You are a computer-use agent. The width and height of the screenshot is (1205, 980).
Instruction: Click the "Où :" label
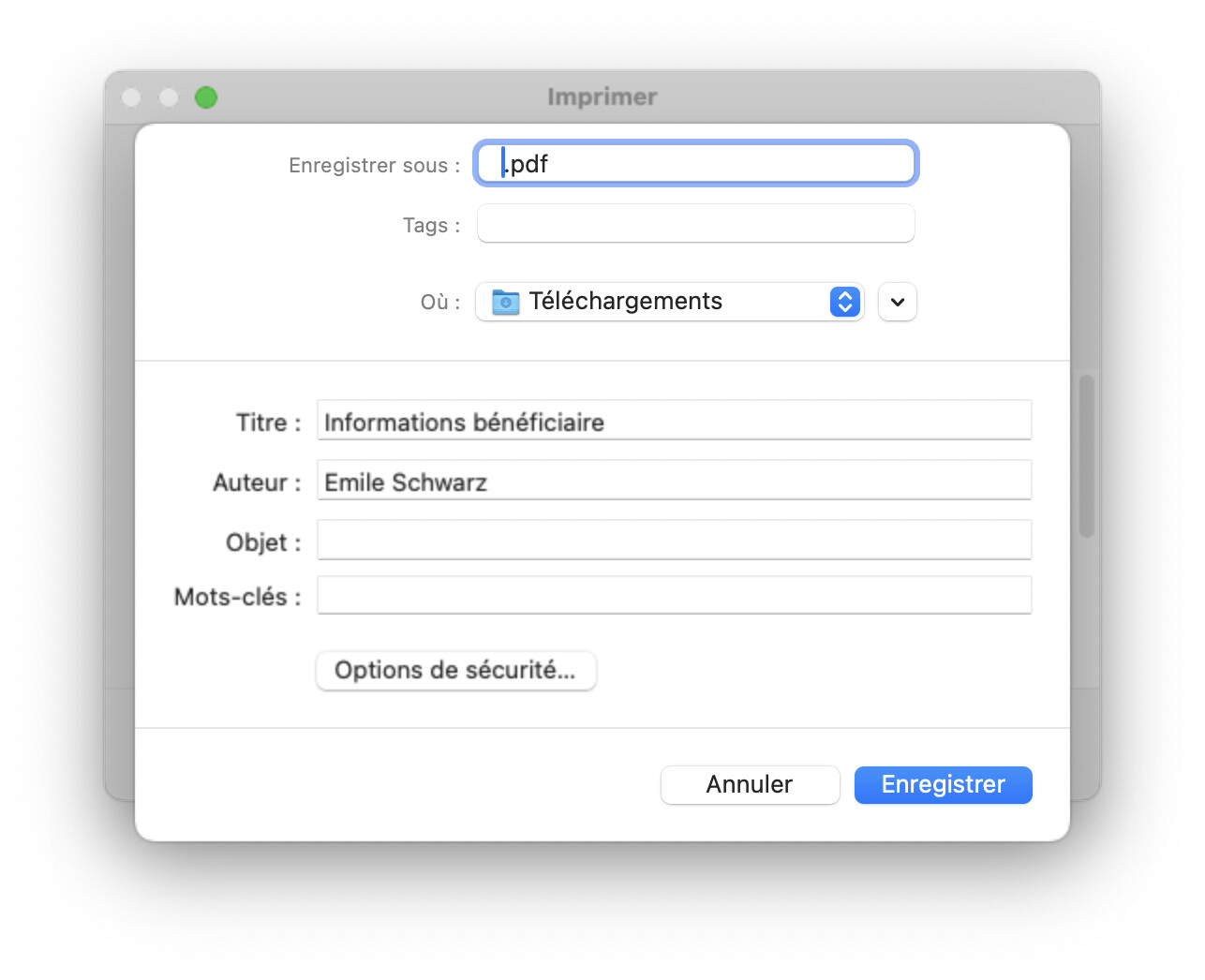pyautogui.click(x=440, y=303)
